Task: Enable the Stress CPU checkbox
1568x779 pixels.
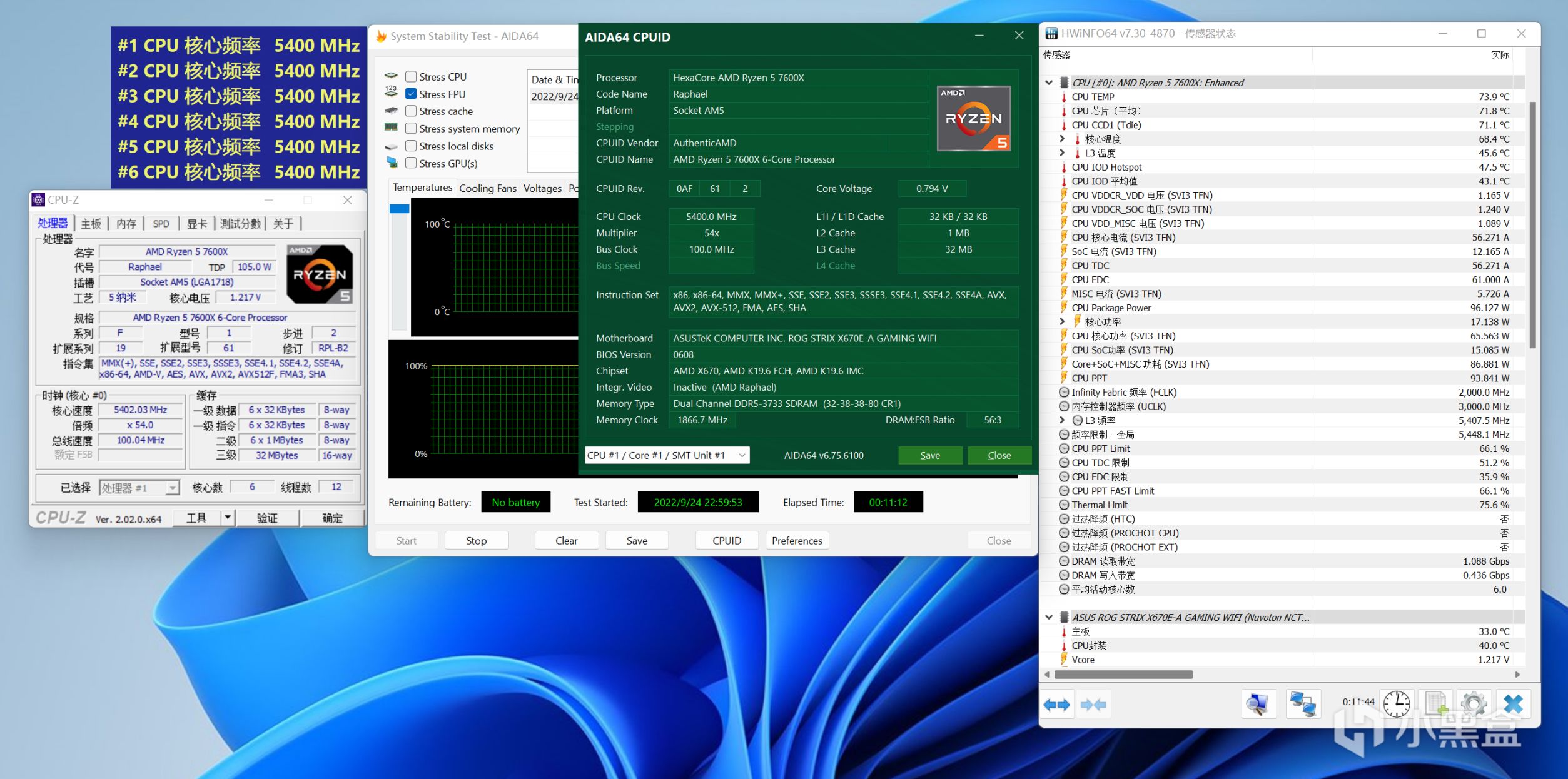Action: point(411,77)
